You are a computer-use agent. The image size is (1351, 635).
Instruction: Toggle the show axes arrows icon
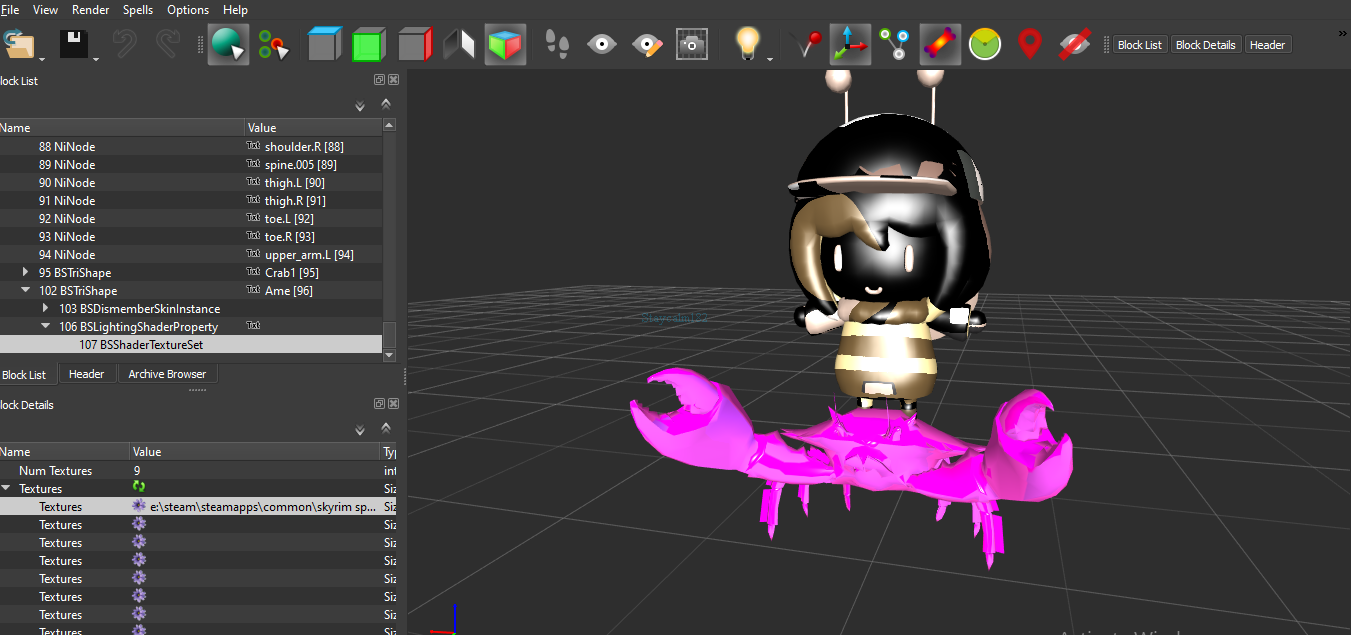(850, 44)
